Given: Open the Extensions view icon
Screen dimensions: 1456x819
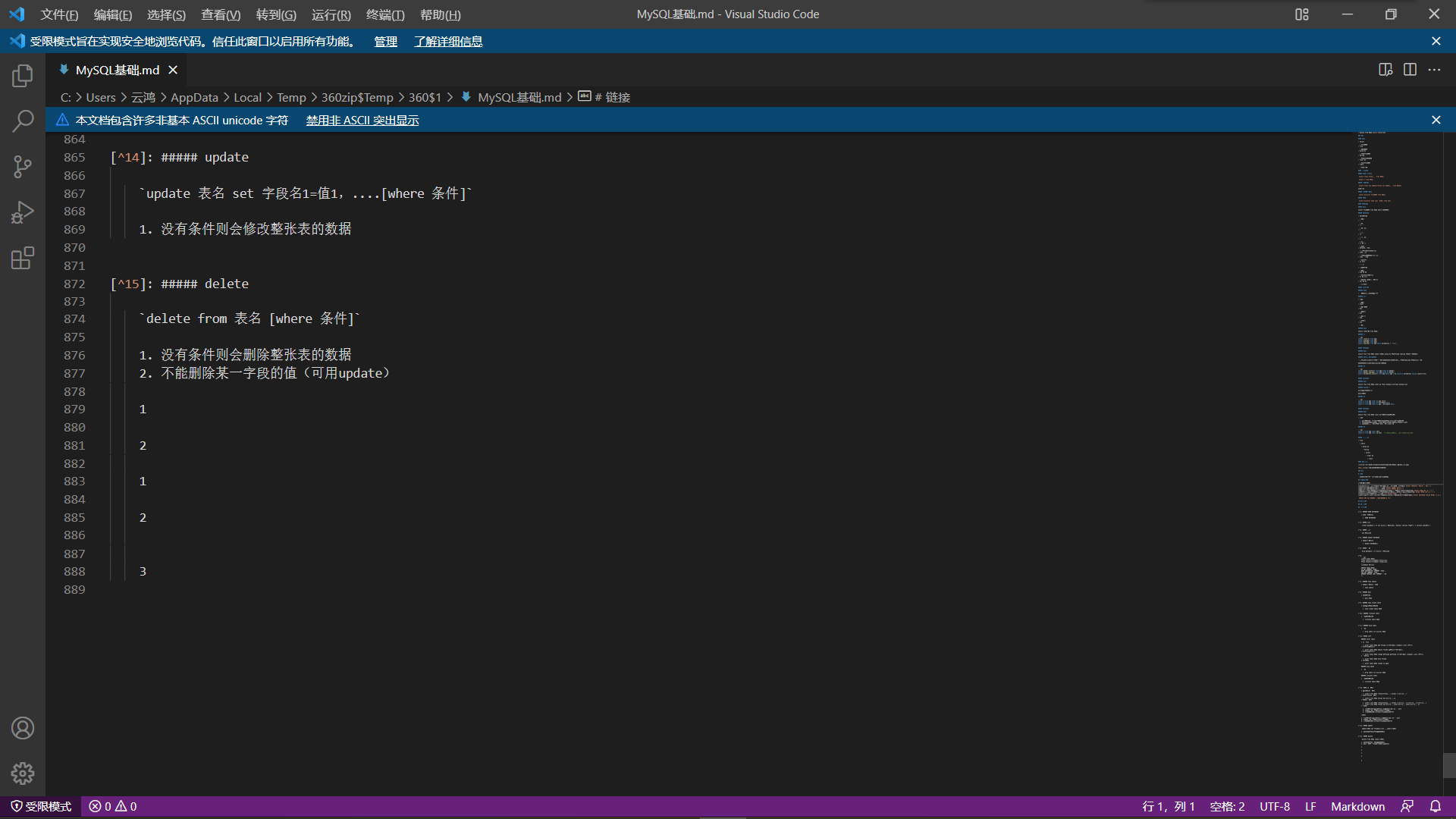Looking at the screenshot, I should click(x=23, y=258).
